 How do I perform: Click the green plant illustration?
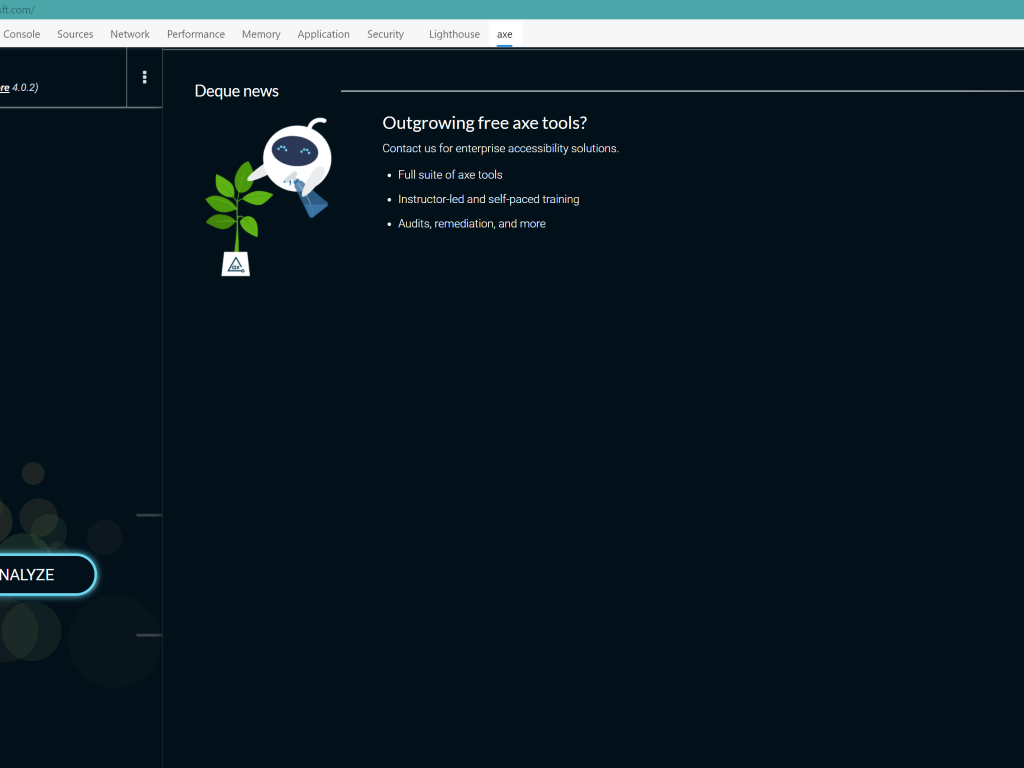pyautogui.click(x=236, y=203)
